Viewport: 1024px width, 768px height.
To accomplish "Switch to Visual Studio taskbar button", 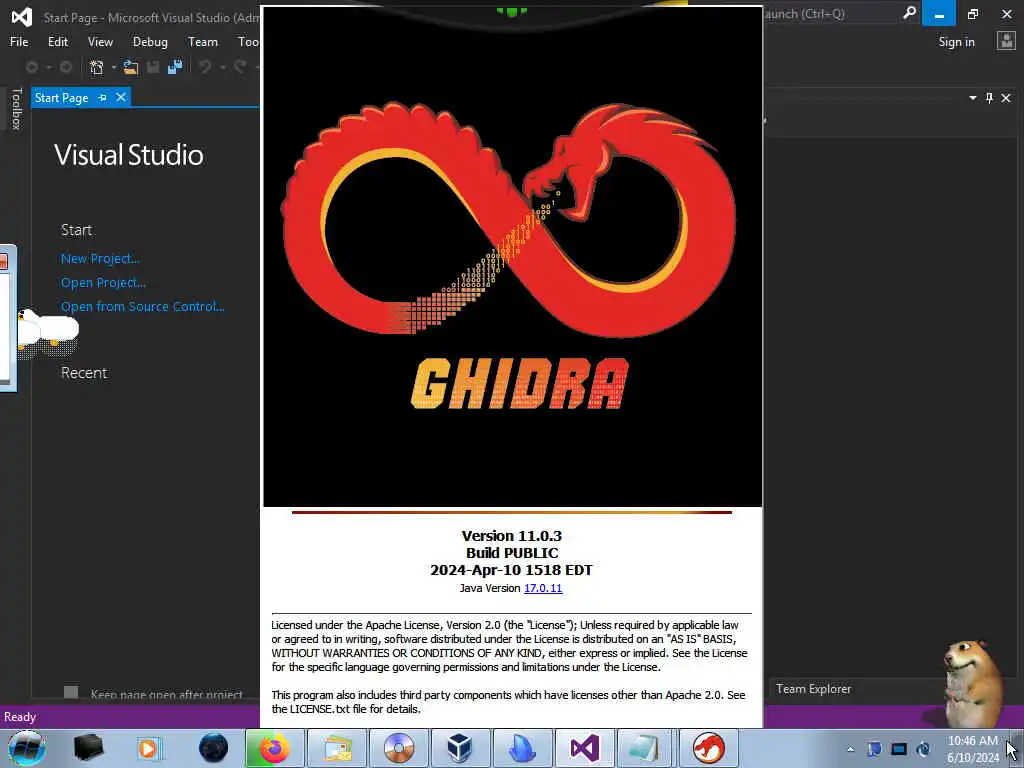I will [584, 748].
